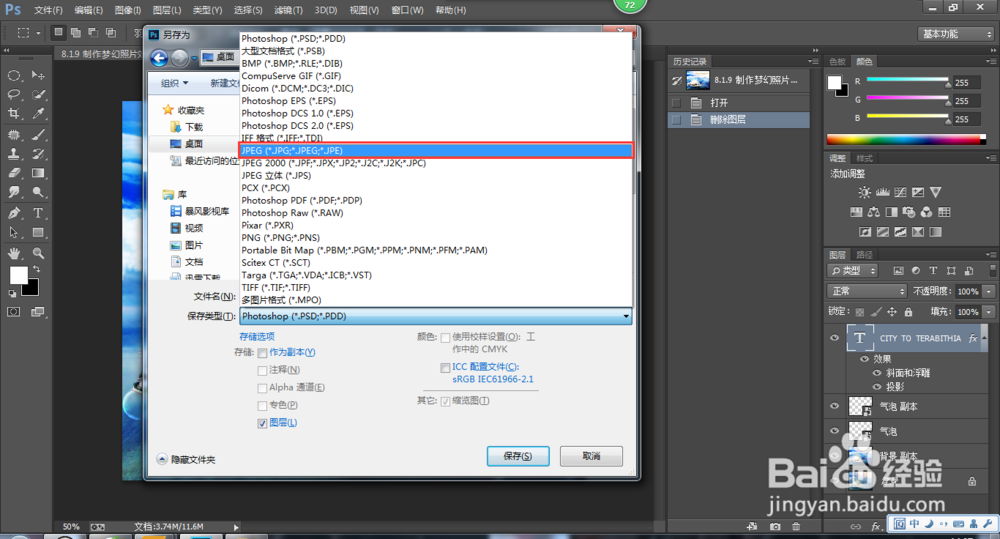The width and height of the screenshot is (1000, 539).
Task: Select the Quick Selection tool
Action: (x=38, y=94)
